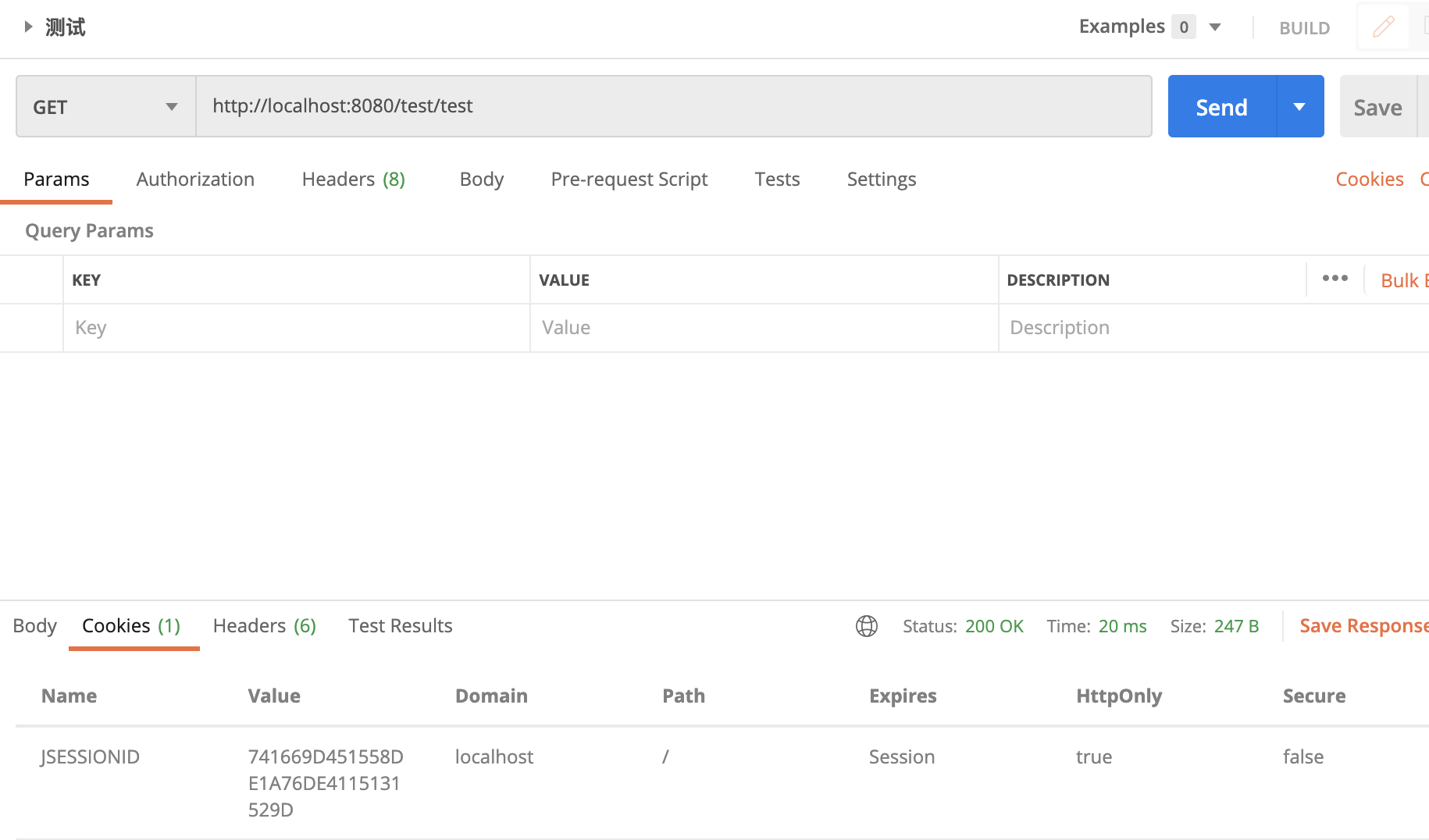Open the request Settings tab
1429x840 pixels.
[x=882, y=180]
